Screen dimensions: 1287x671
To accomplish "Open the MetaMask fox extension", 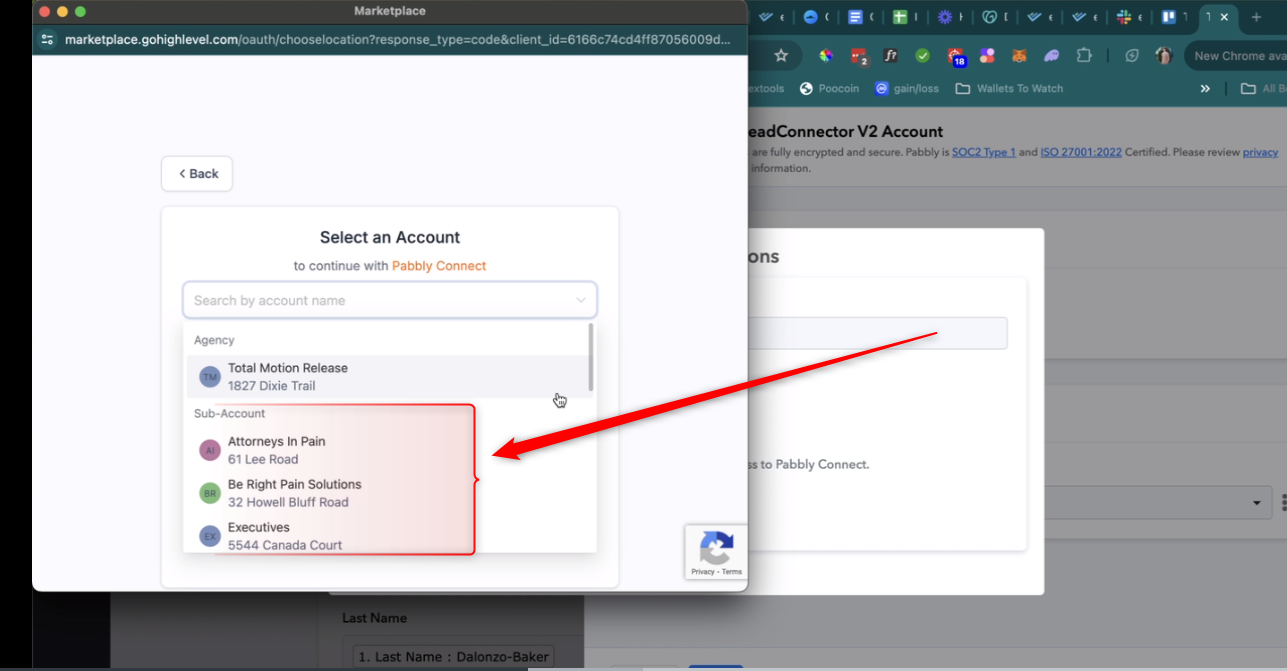I will [x=1019, y=56].
